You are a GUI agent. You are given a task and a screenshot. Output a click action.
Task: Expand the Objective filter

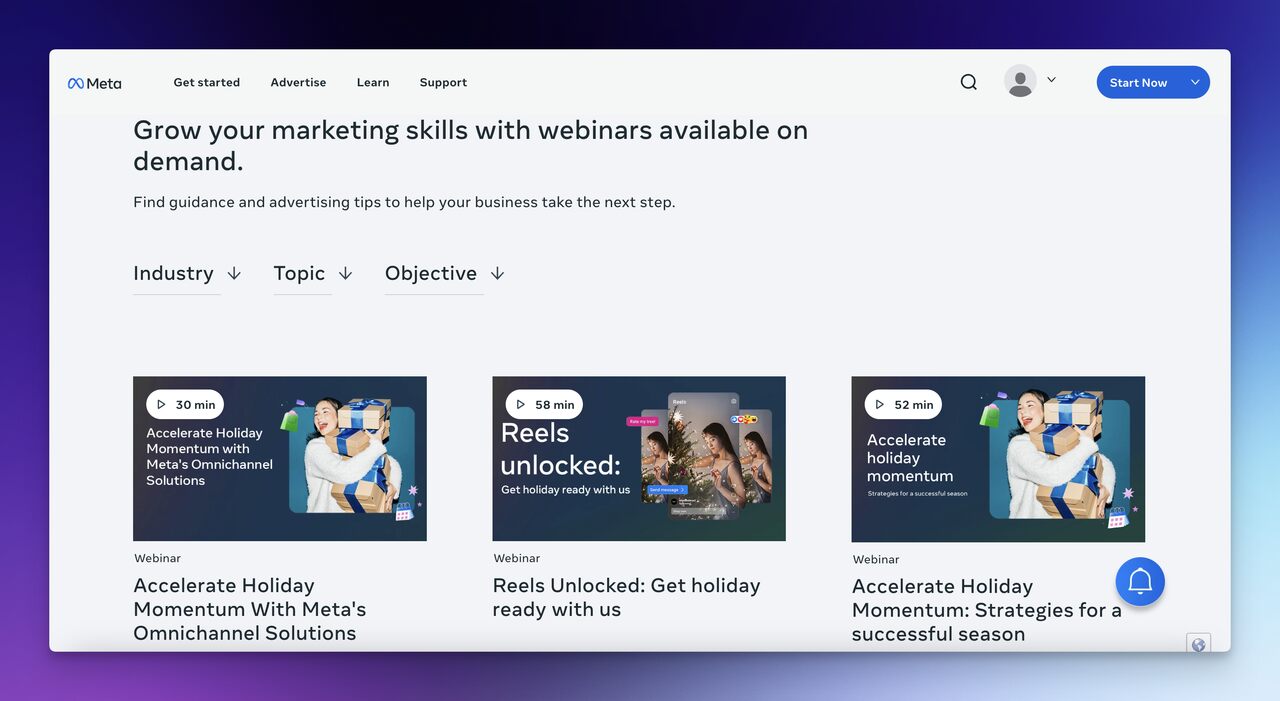445,273
